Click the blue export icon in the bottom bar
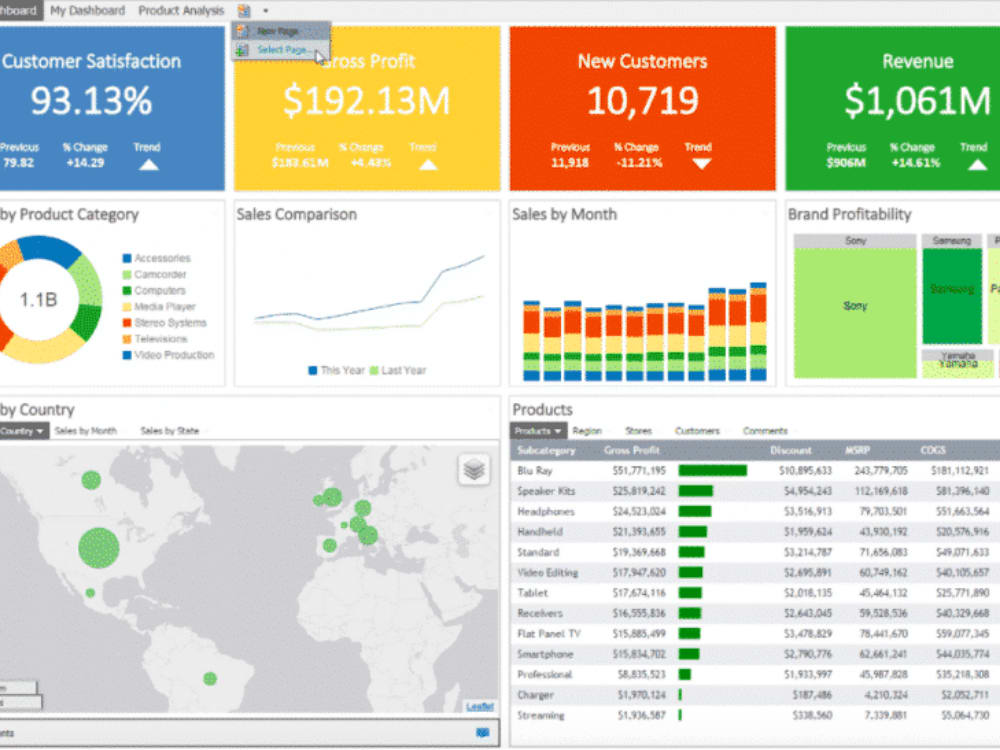1000x750 pixels. pyautogui.click(x=483, y=733)
